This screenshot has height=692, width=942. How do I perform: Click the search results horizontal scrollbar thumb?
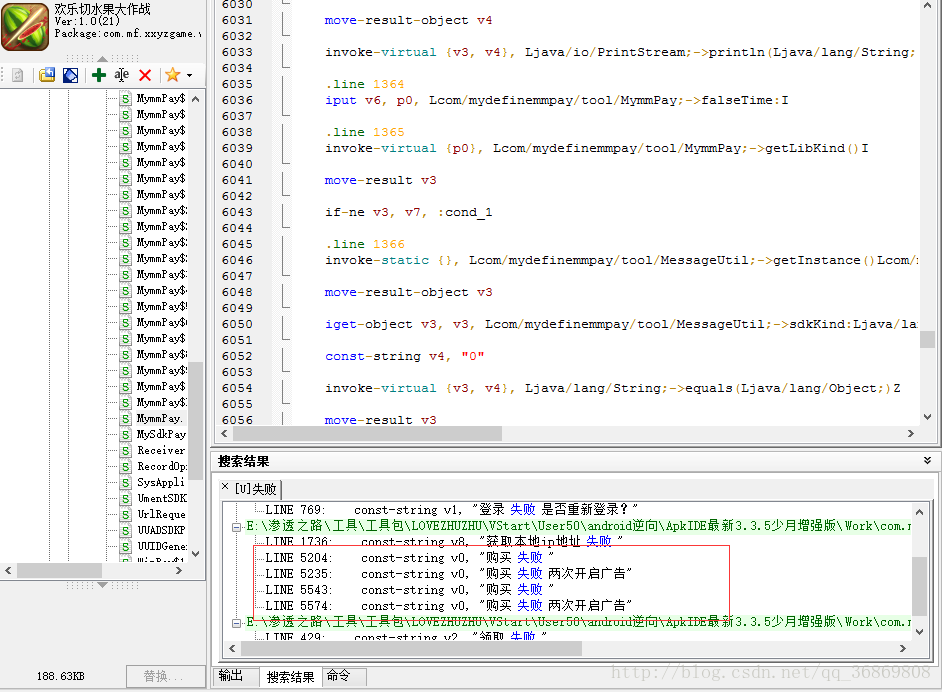click(x=411, y=648)
